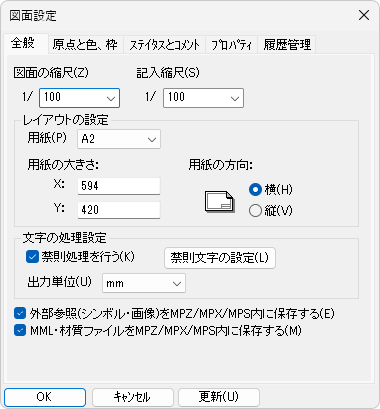Switch to the 原点と色、枠 tab
Viewport: 380px width, 409px height.
click(85, 45)
